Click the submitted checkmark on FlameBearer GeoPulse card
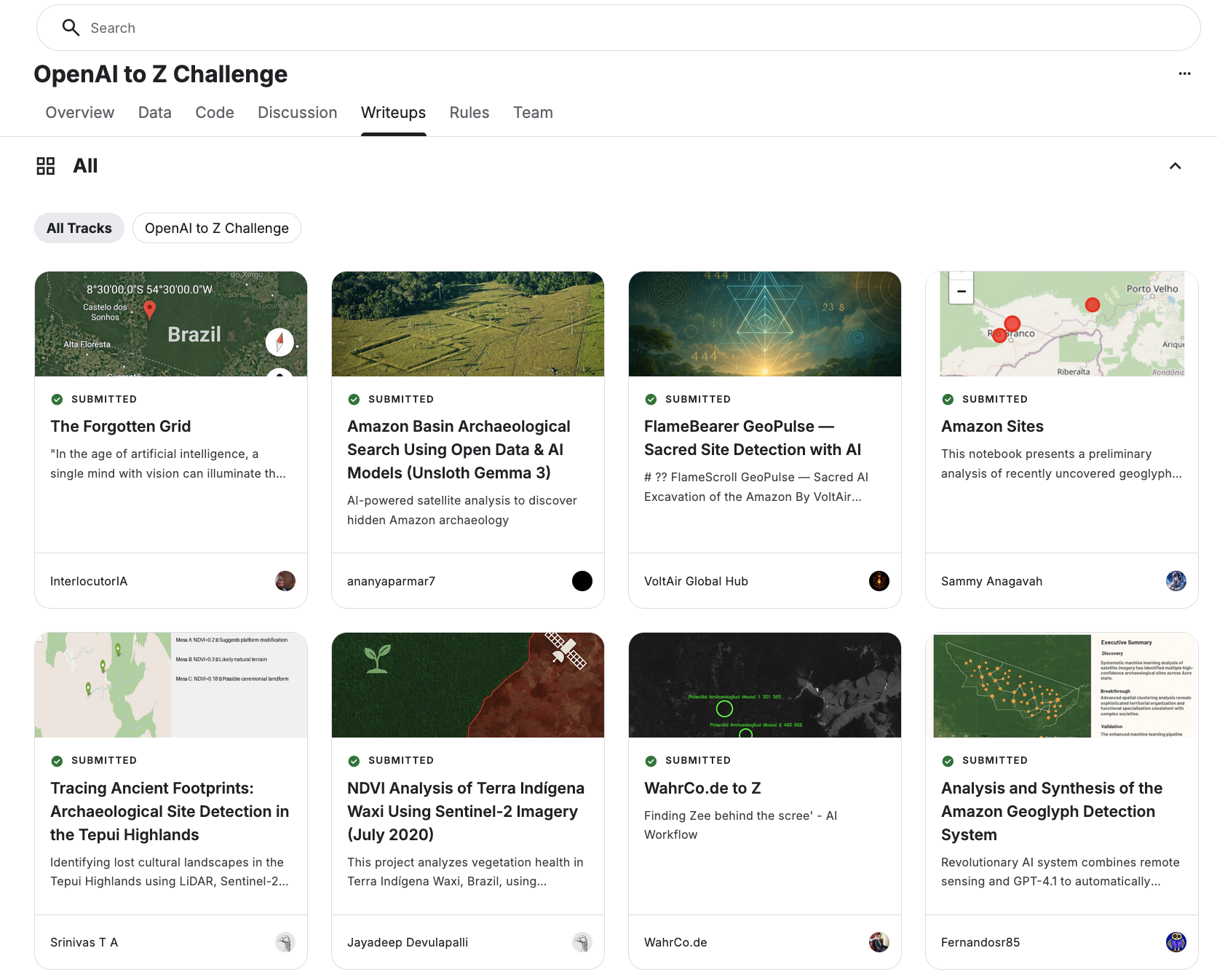Viewport: 1217px width, 980px height. [x=651, y=399]
